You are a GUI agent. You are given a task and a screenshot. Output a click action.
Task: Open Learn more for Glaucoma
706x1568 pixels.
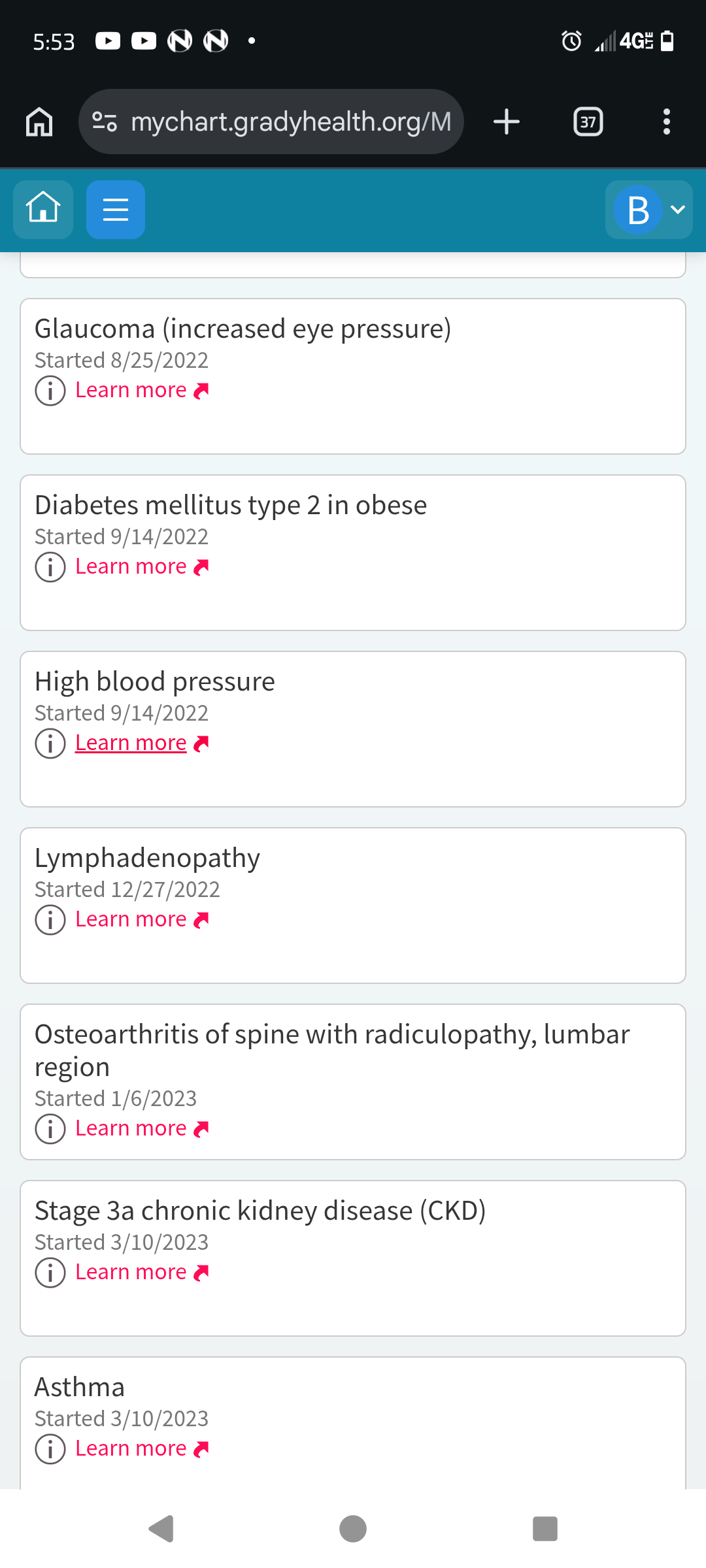[x=142, y=390]
